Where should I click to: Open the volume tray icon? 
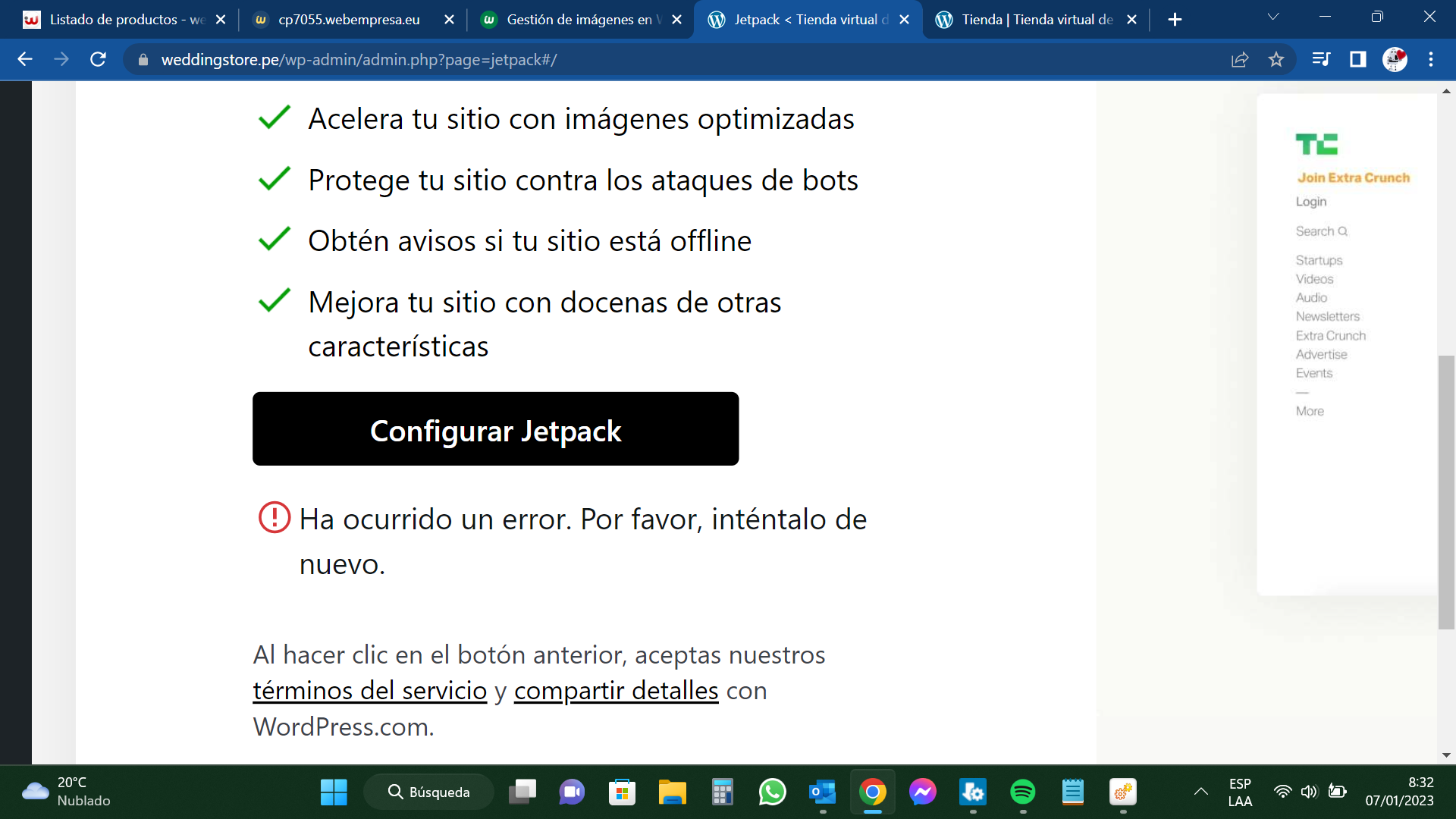1310,792
